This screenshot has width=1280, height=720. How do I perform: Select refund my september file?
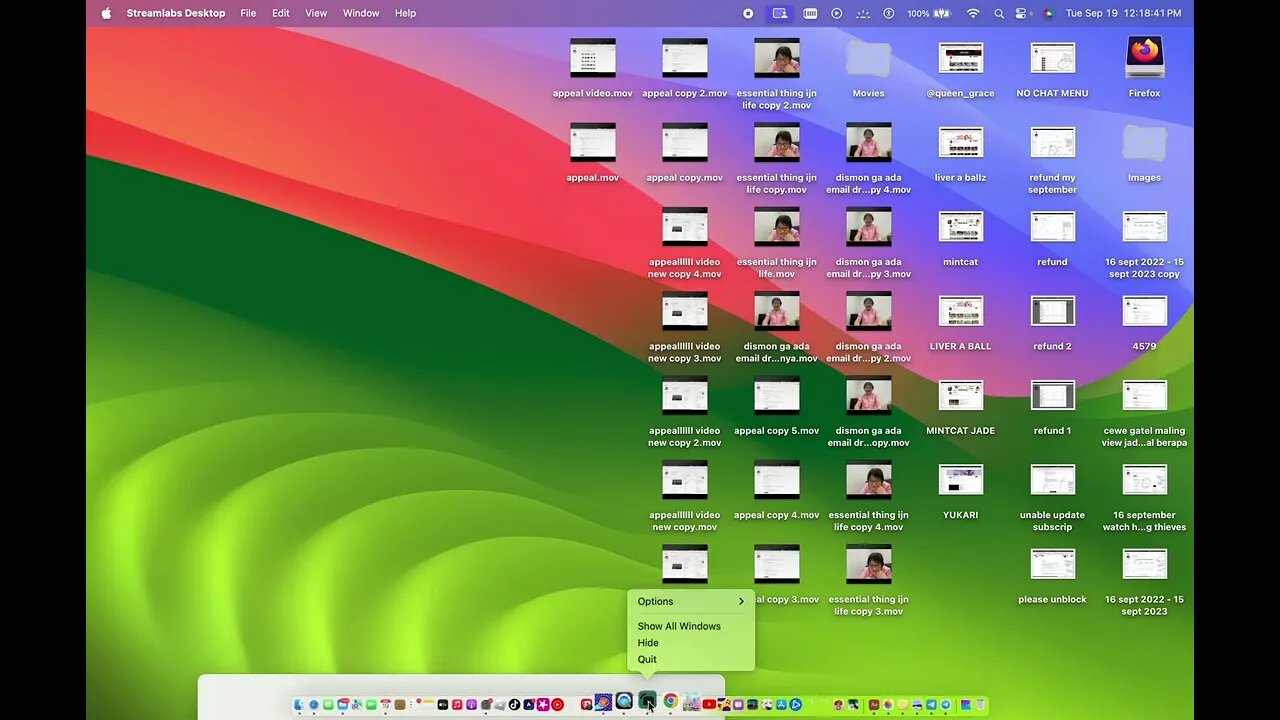(x=1053, y=142)
